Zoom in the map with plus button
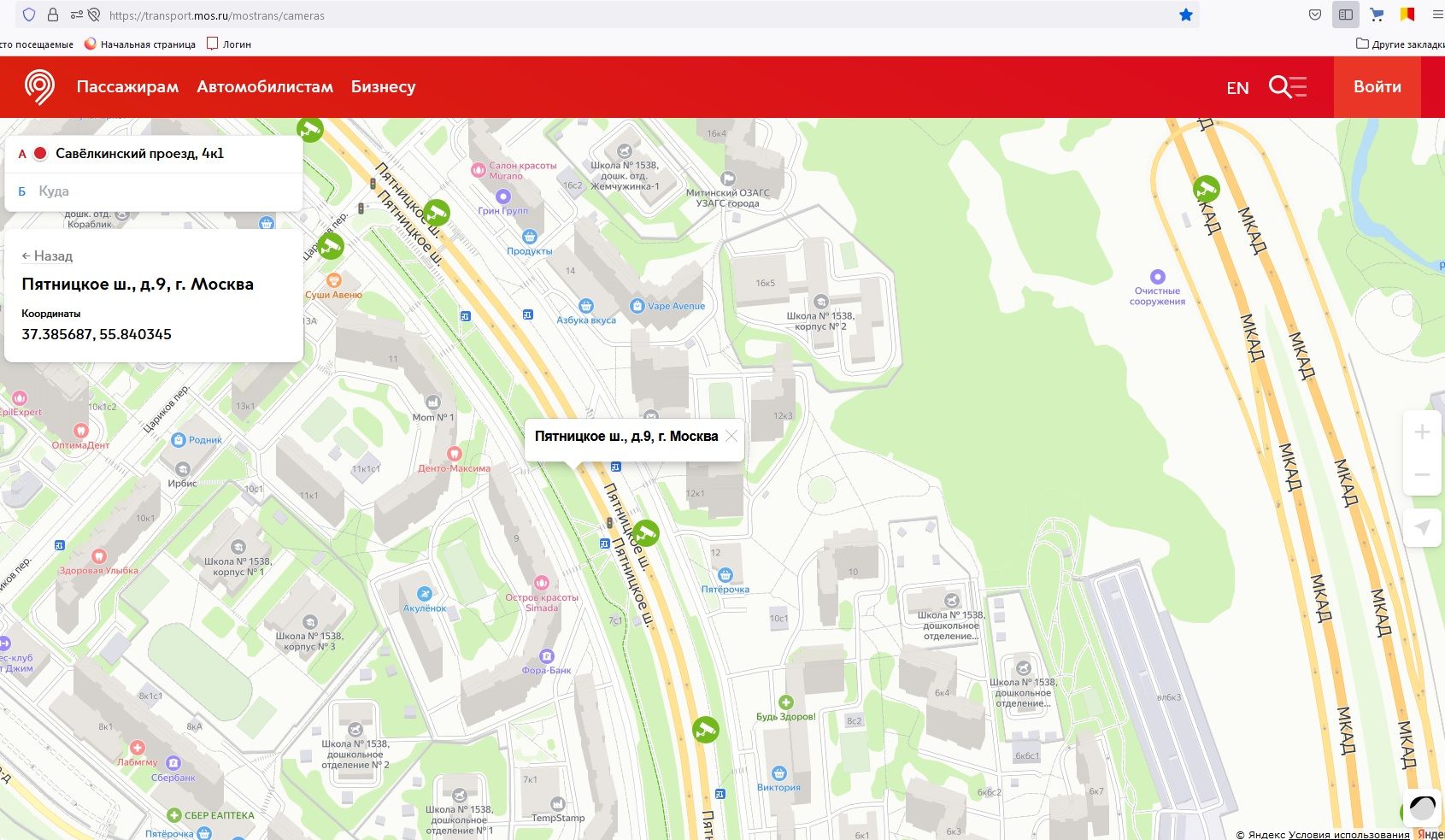Screen dimensions: 1445x840 (x=1422, y=432)
